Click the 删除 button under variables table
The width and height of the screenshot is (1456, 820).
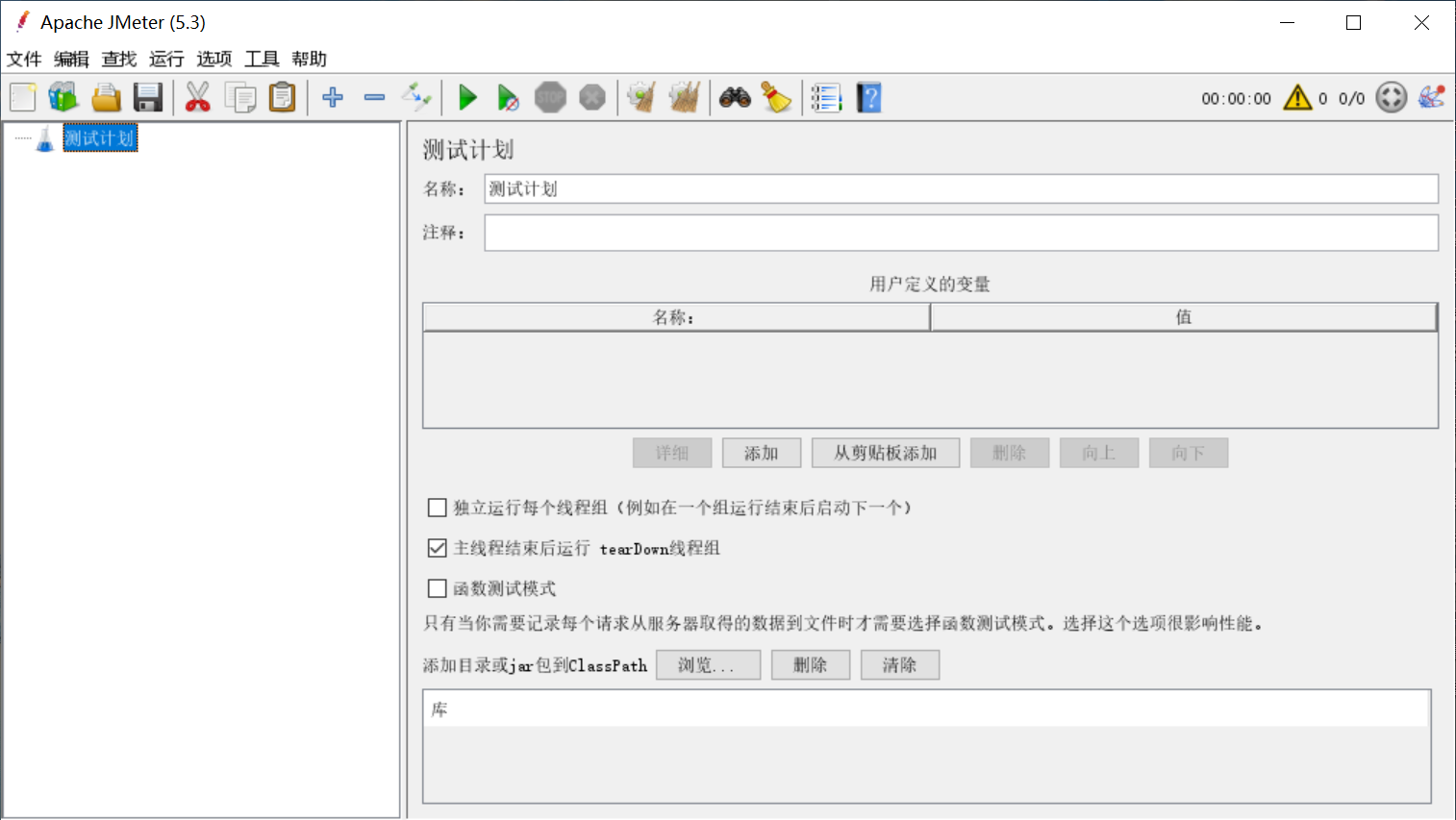pyautogui.click(x=1010, y=453)
